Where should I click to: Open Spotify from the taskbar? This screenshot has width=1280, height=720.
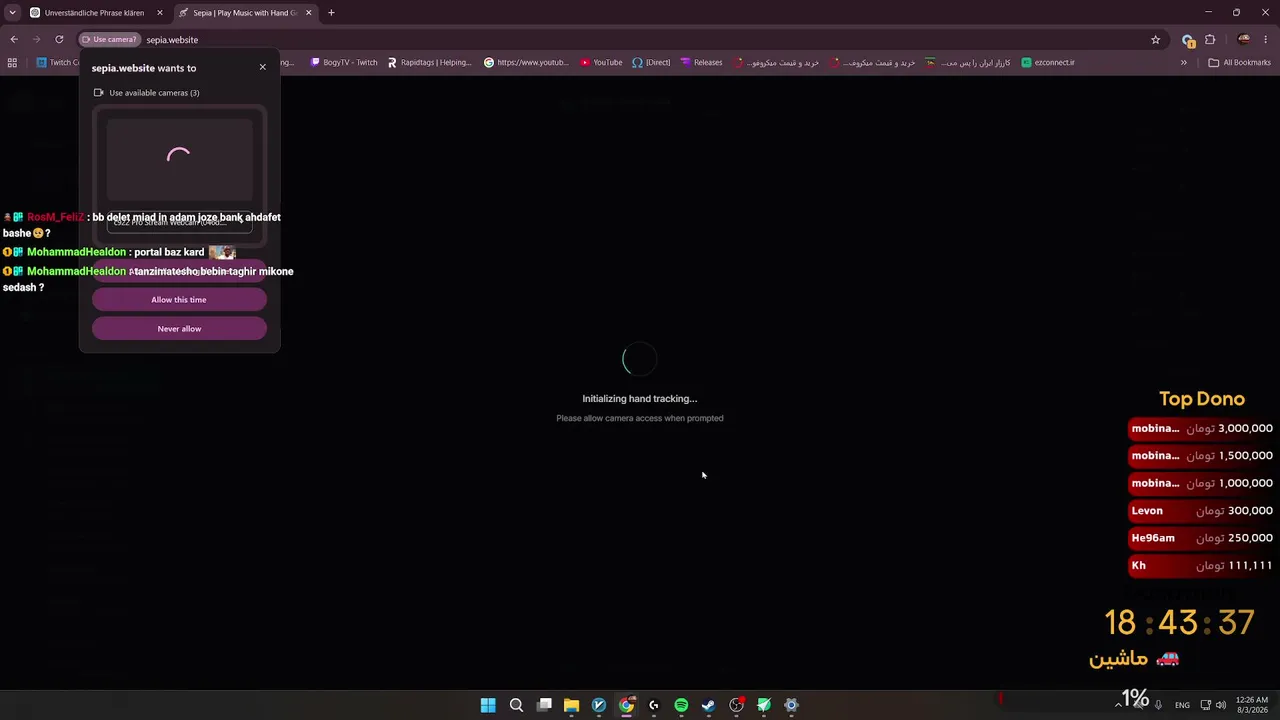click(681, 705)
